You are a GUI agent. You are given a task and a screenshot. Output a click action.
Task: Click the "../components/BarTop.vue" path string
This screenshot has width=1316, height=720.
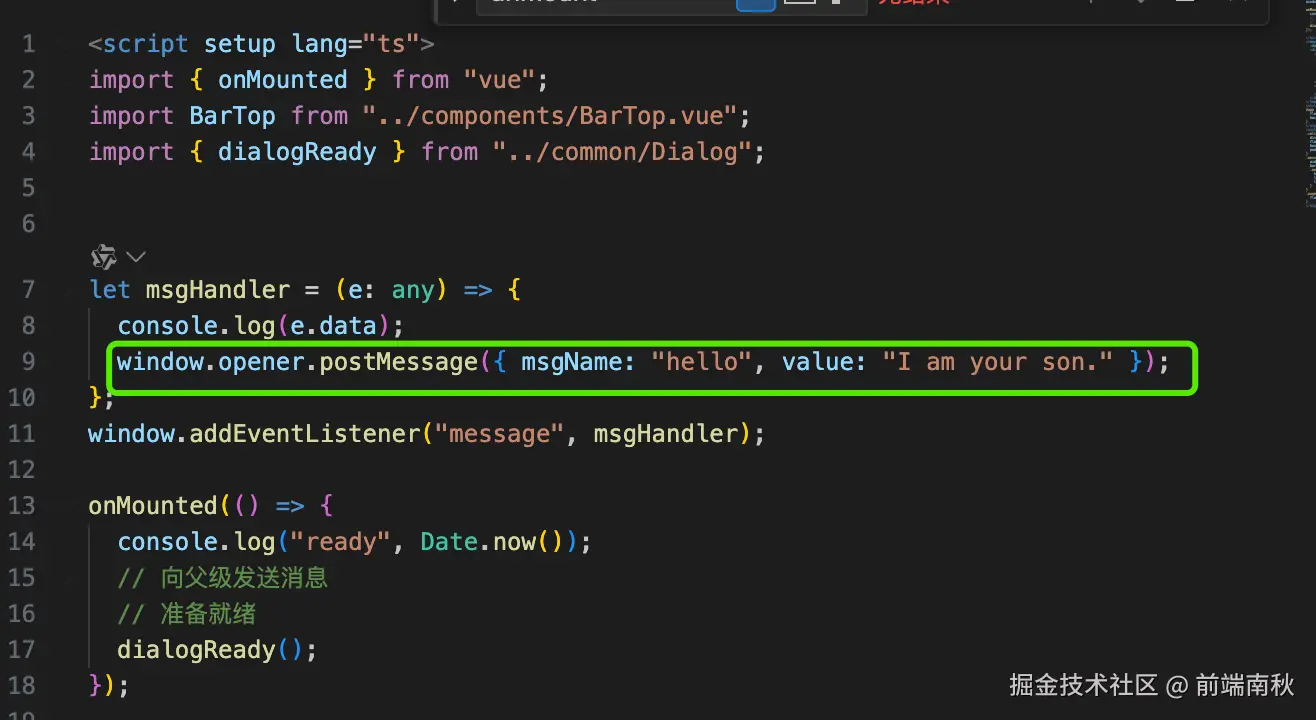coord(550,116)
